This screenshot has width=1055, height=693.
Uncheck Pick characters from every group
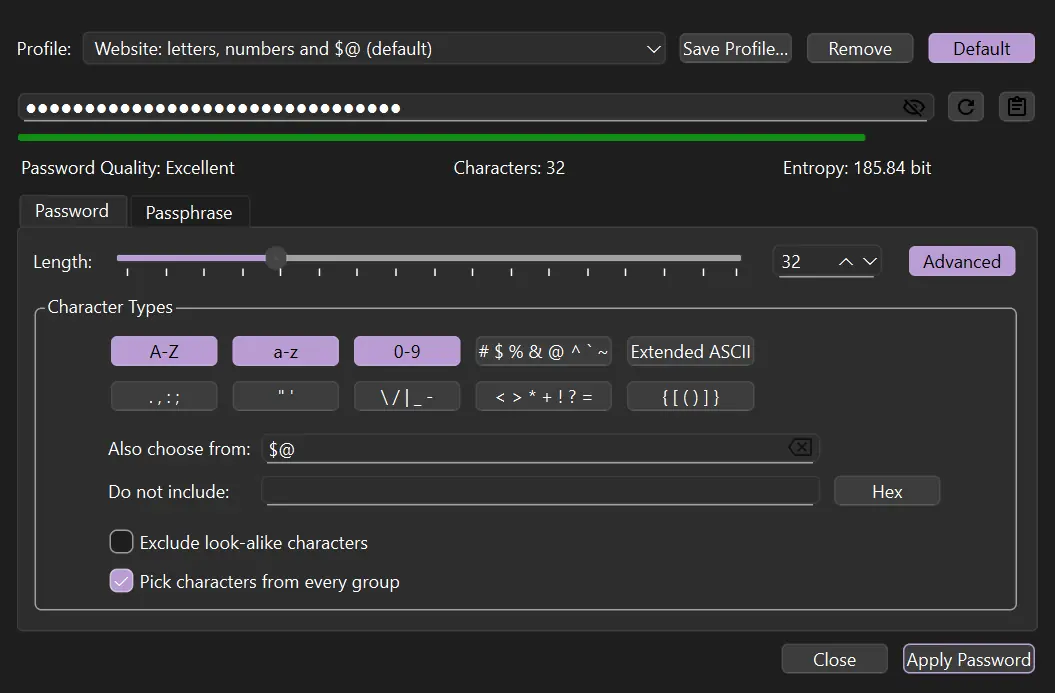coord(121,581)
